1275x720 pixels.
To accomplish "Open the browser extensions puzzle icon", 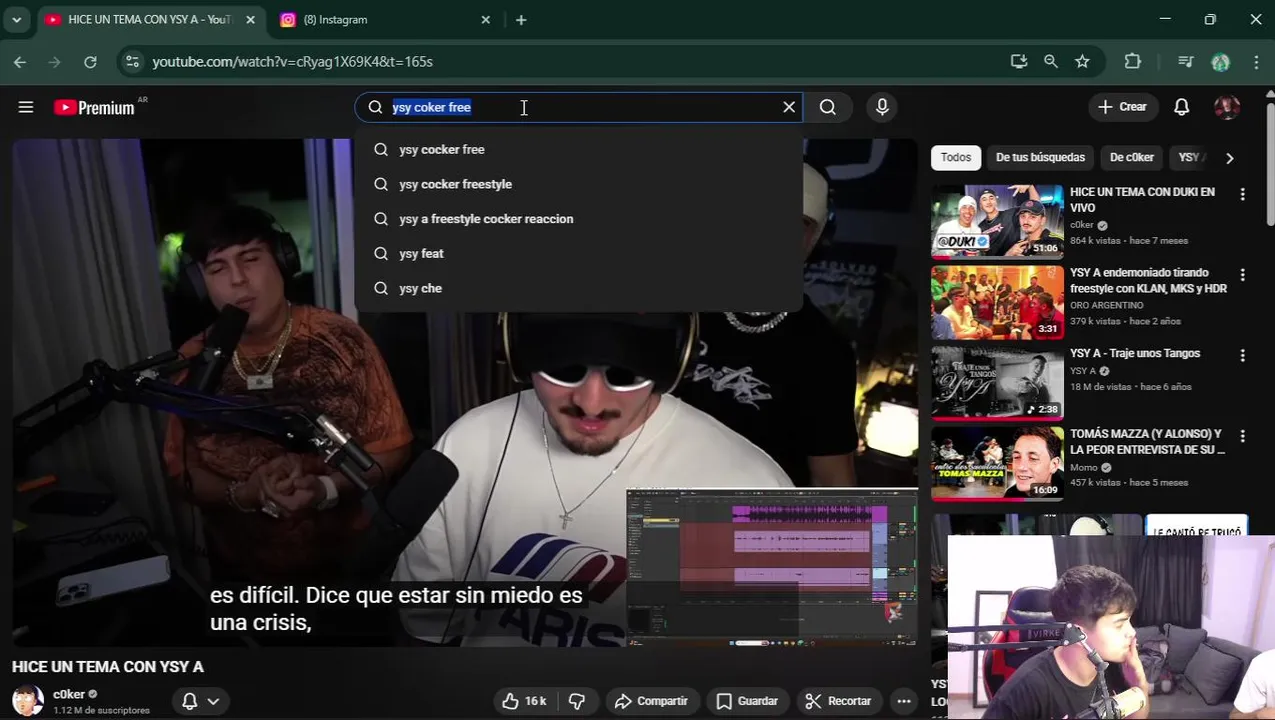I will click(1132, 62).
